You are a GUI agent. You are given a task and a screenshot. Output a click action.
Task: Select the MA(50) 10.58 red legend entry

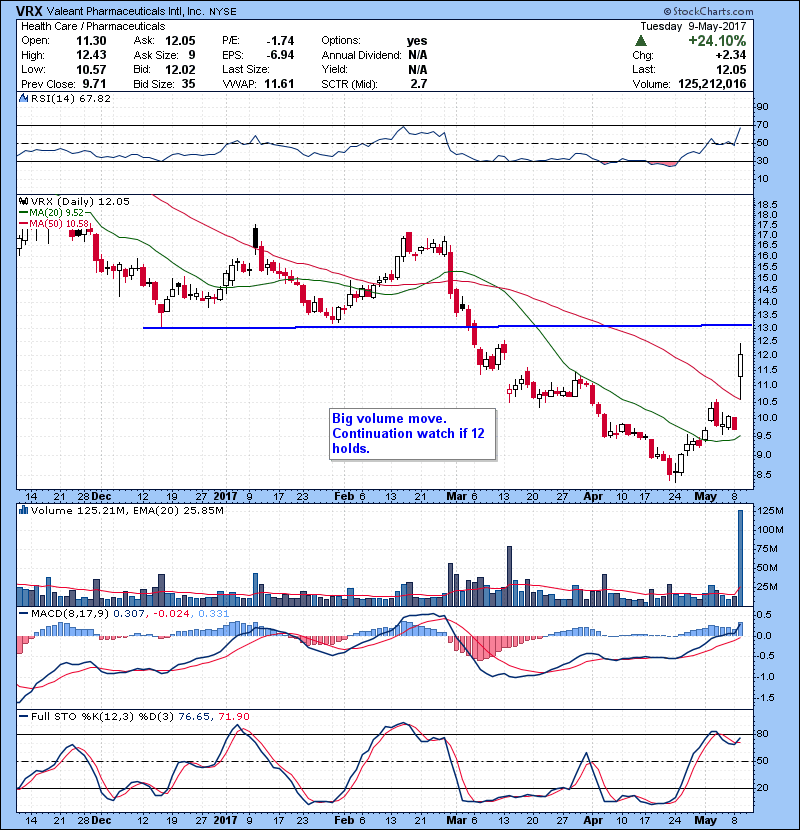54,223
